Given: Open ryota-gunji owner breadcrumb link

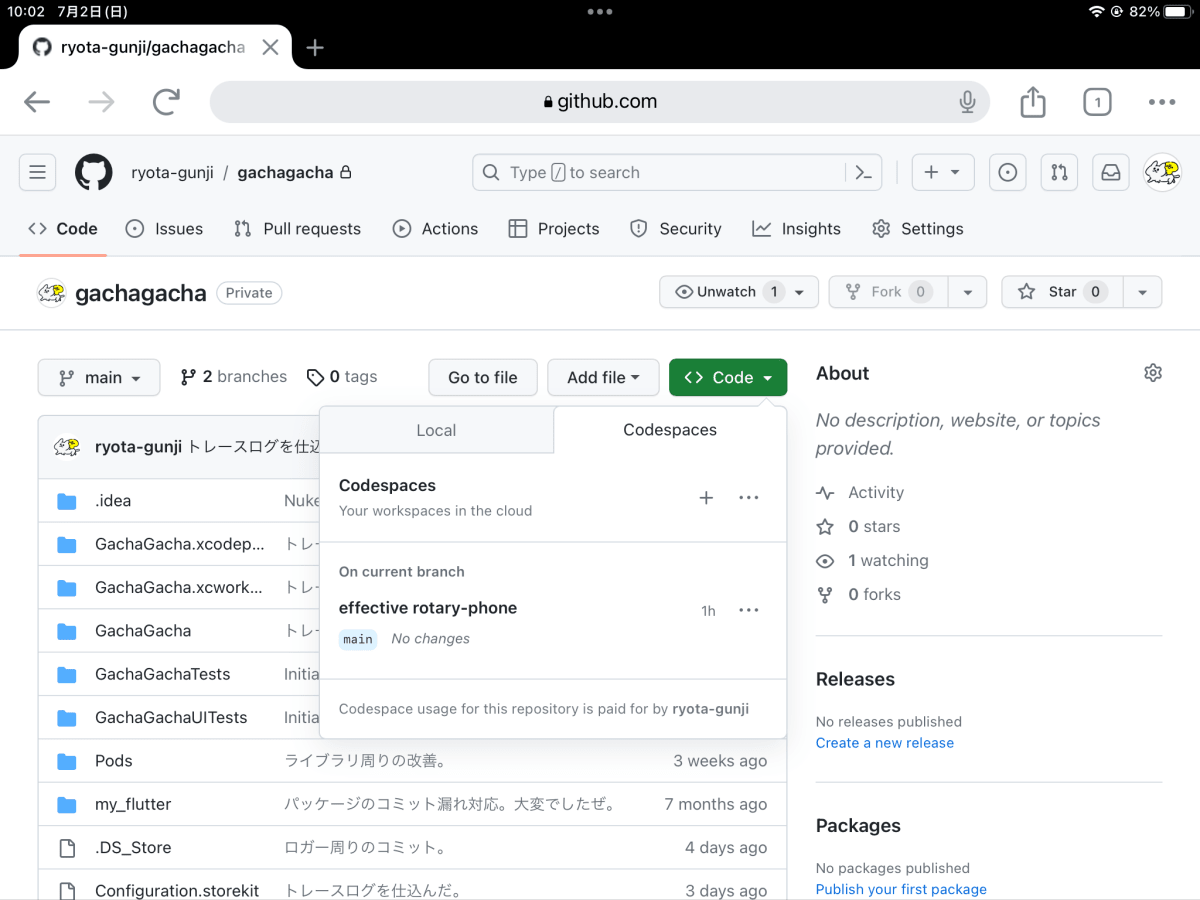Looking at the screenshot, I should (172, 173).
